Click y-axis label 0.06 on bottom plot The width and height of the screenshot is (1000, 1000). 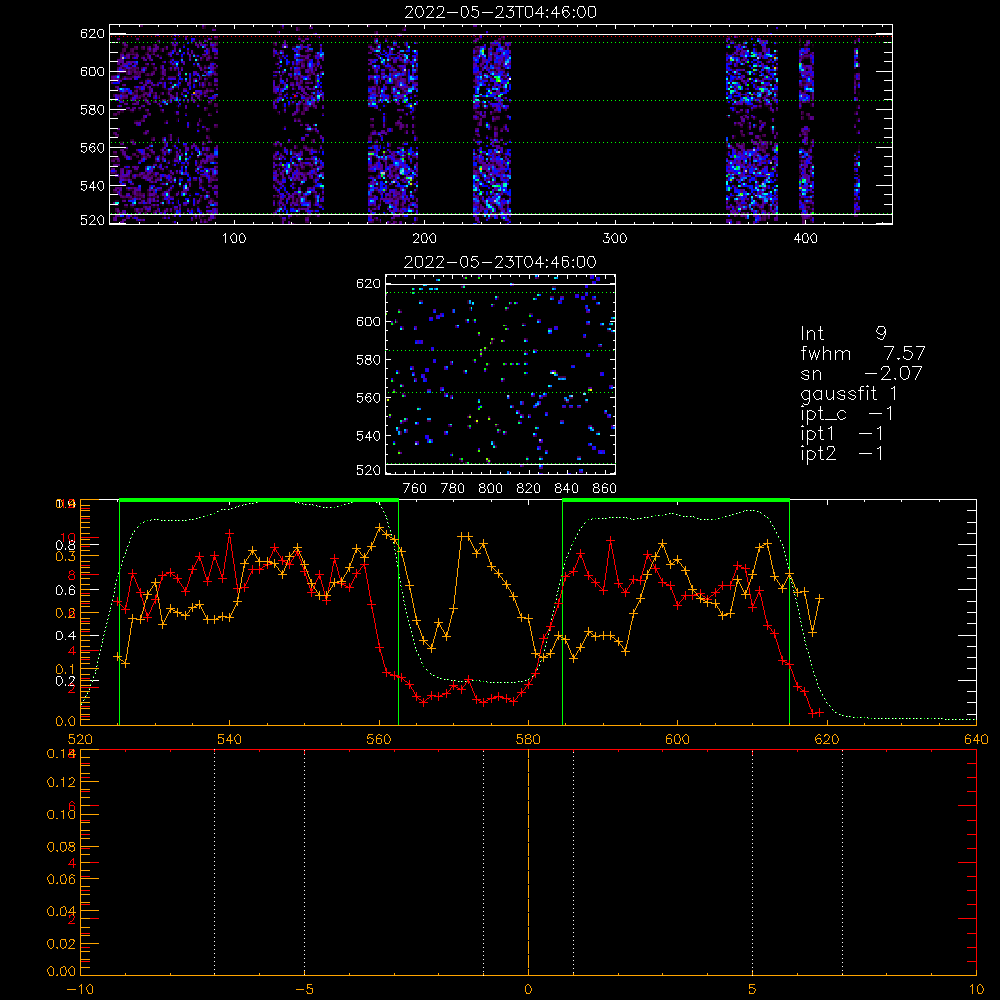(61, 879)
